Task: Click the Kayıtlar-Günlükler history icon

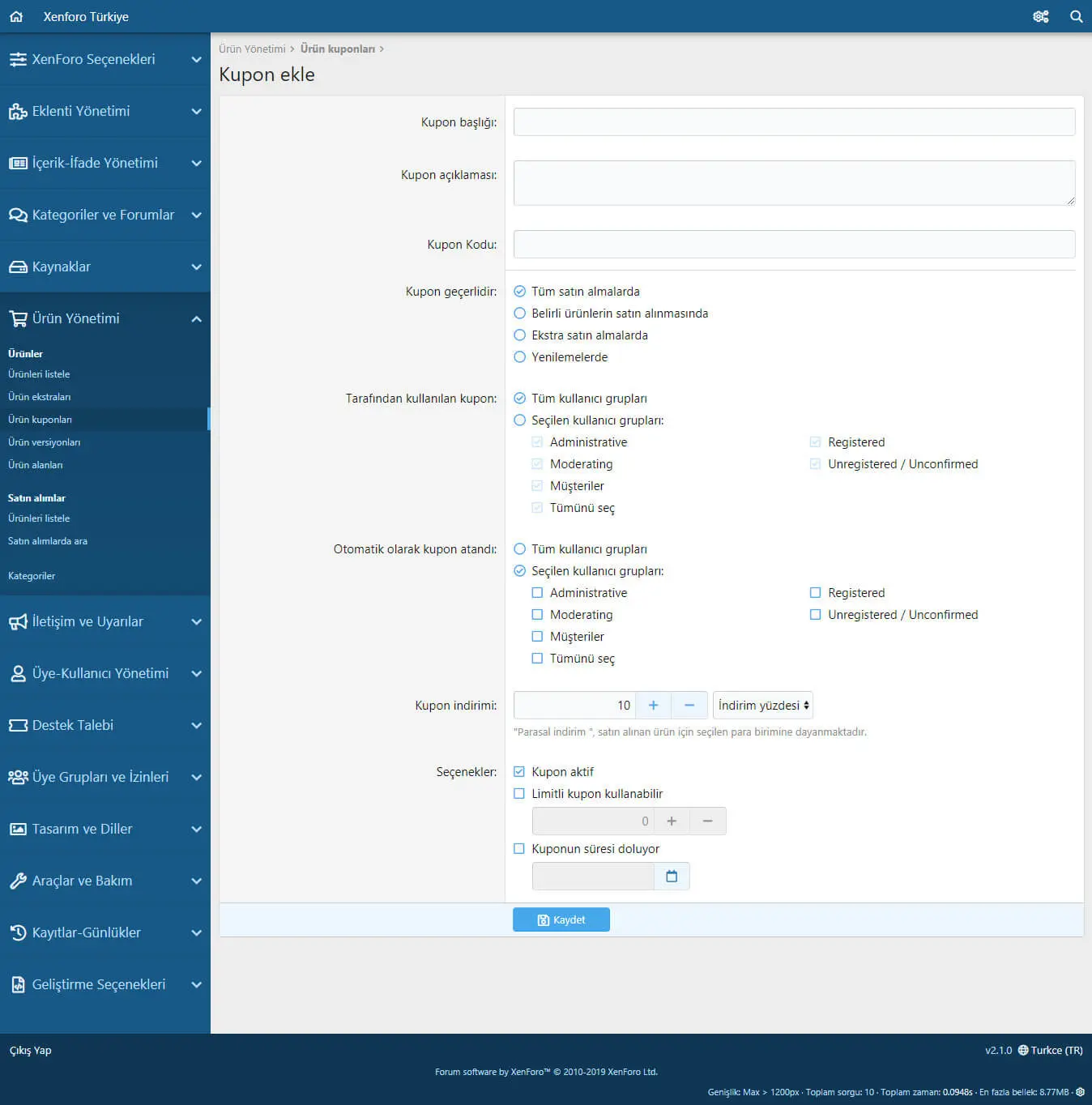Action: tap(18, 932)
